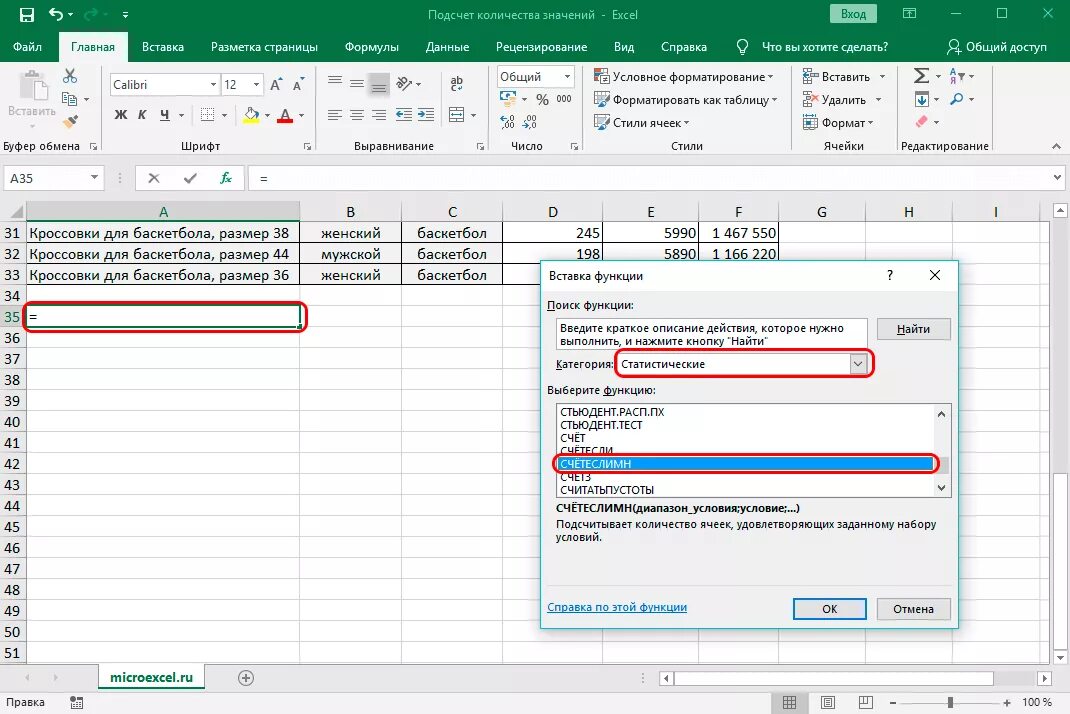Open font size 12 dropdown
This screenshot has width=1070, height=714.
[256, 85]
